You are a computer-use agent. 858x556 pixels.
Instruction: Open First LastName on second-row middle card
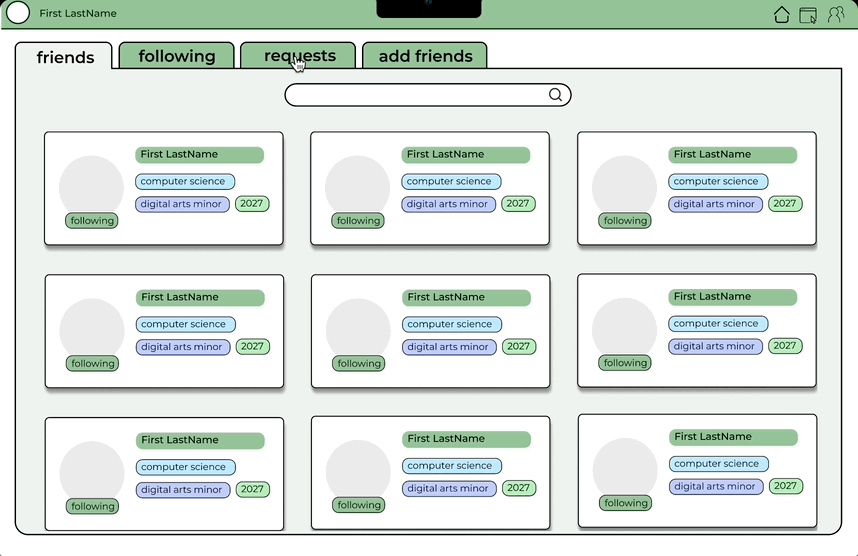(x=466, y=298)
